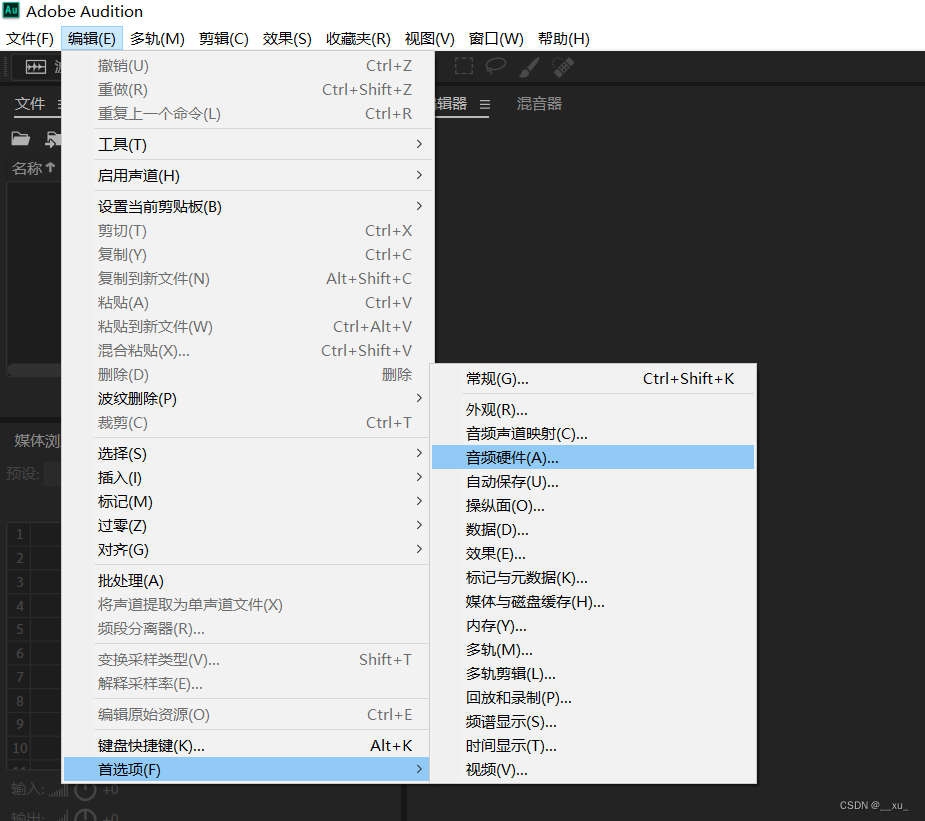Expand the 标记(M) submenu
This screenshot has height=821, width=925.
248,502
